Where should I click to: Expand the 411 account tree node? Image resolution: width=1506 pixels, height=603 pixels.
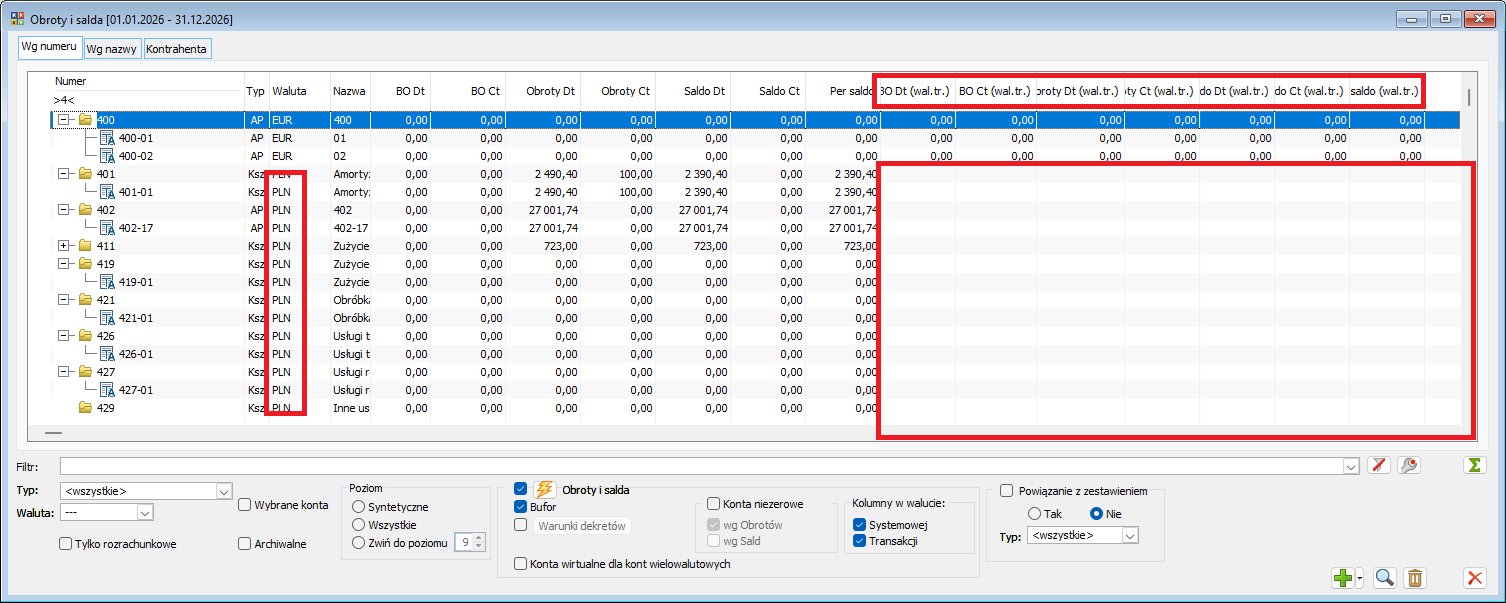tap(65, 246)
